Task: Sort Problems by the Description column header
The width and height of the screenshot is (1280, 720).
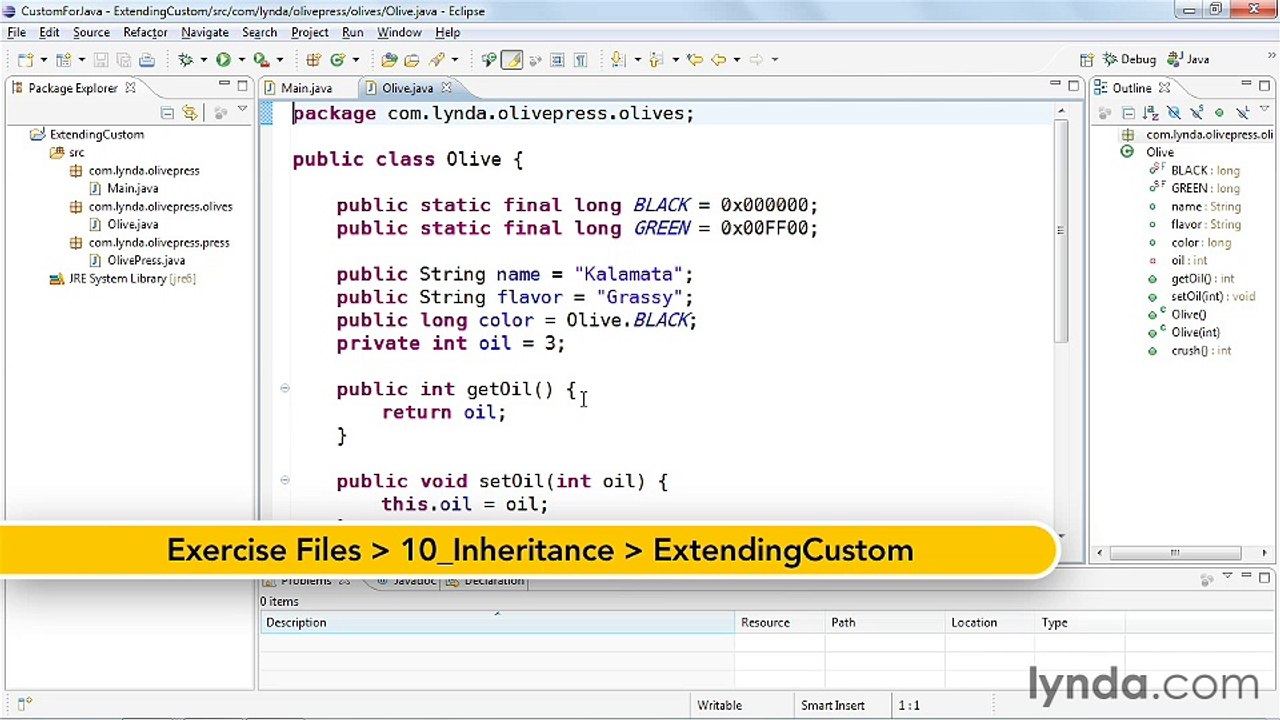Action: [496, 623]
